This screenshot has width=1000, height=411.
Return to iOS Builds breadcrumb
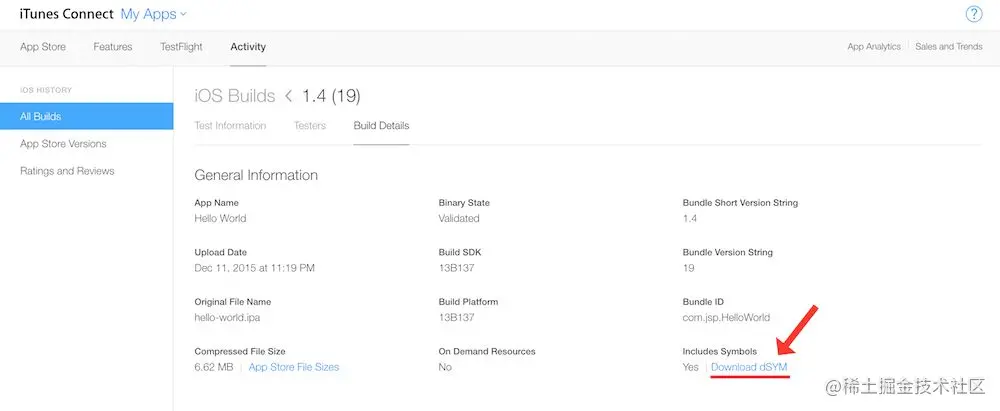pos(234,96)
